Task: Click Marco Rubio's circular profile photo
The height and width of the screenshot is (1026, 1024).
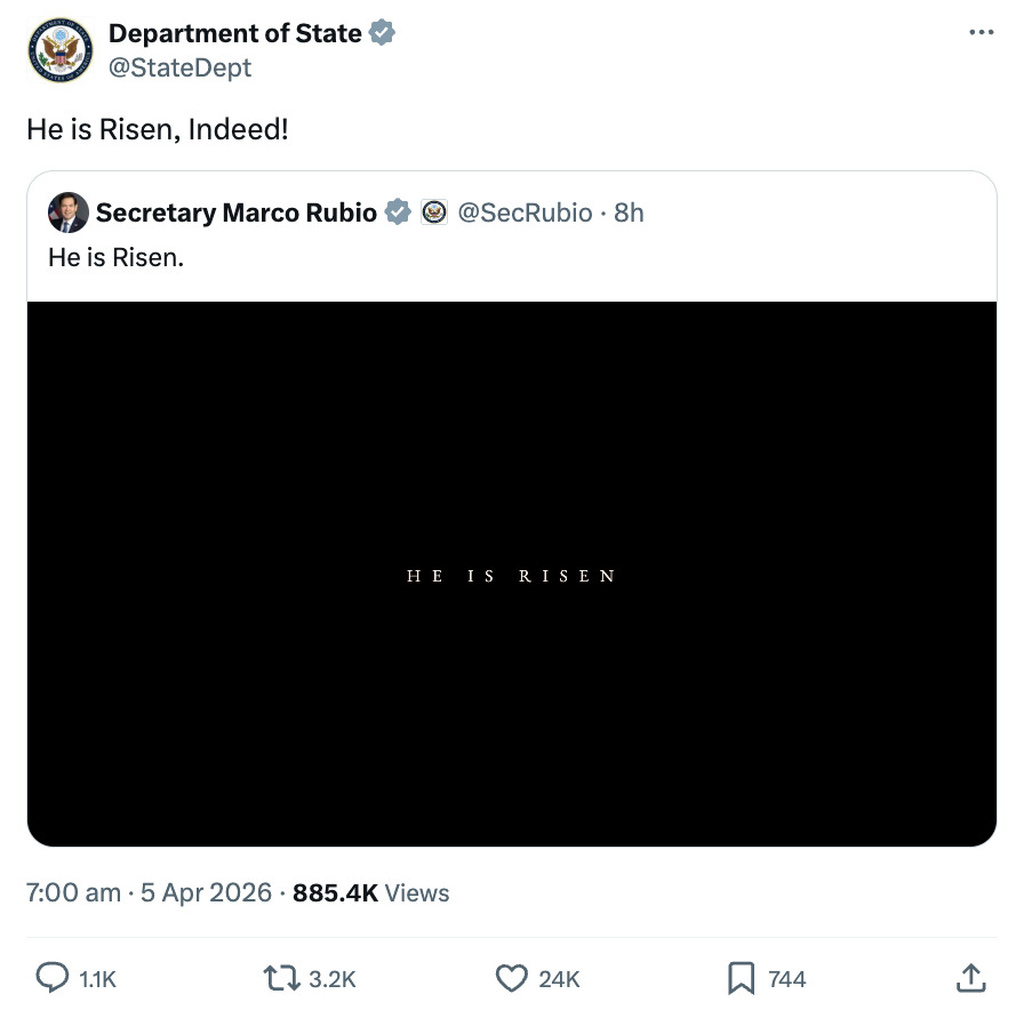Action: tap(67, 212)
